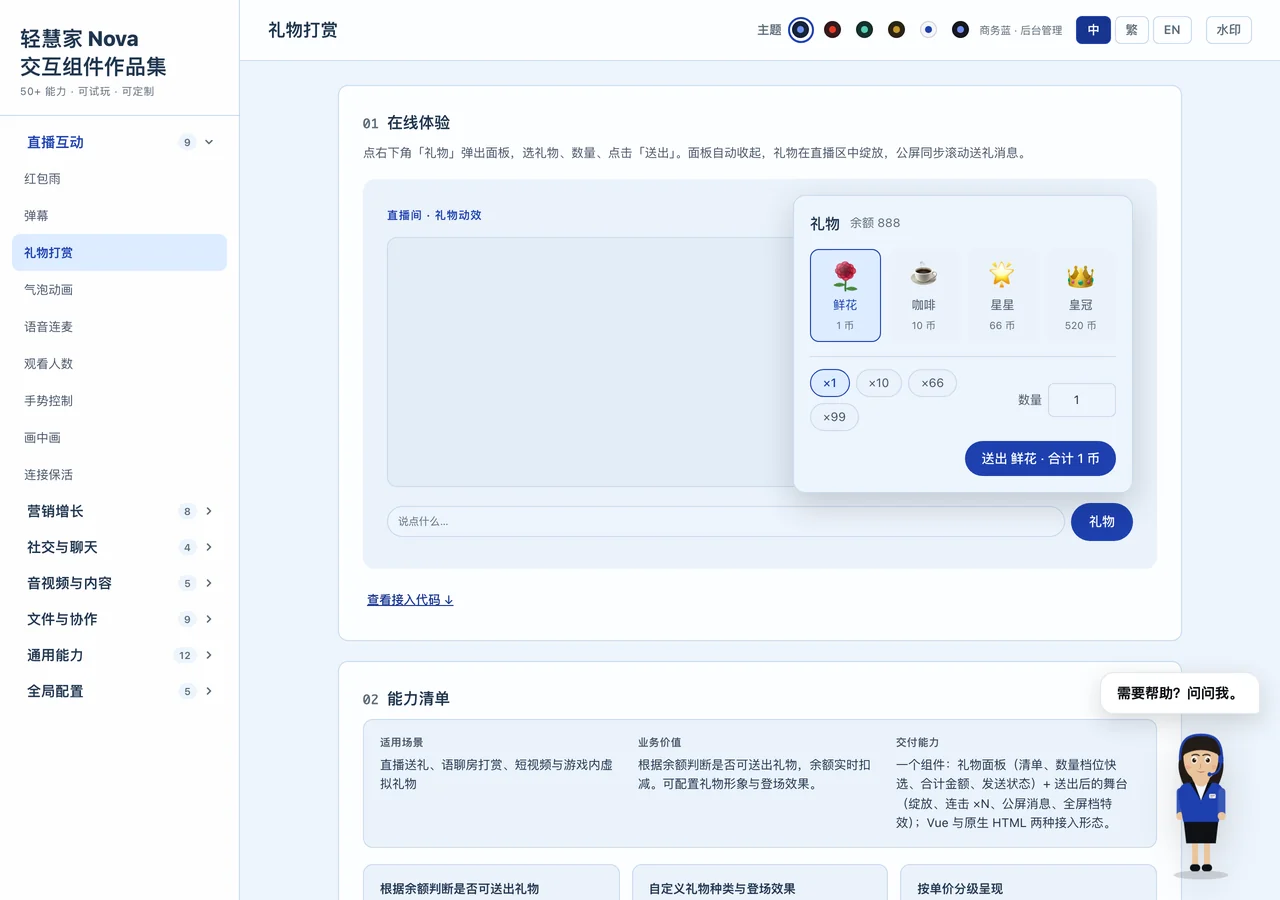Open the 红包雨 sidebar item
Viewport: 1280px width, 900px height.
point(120,179)
